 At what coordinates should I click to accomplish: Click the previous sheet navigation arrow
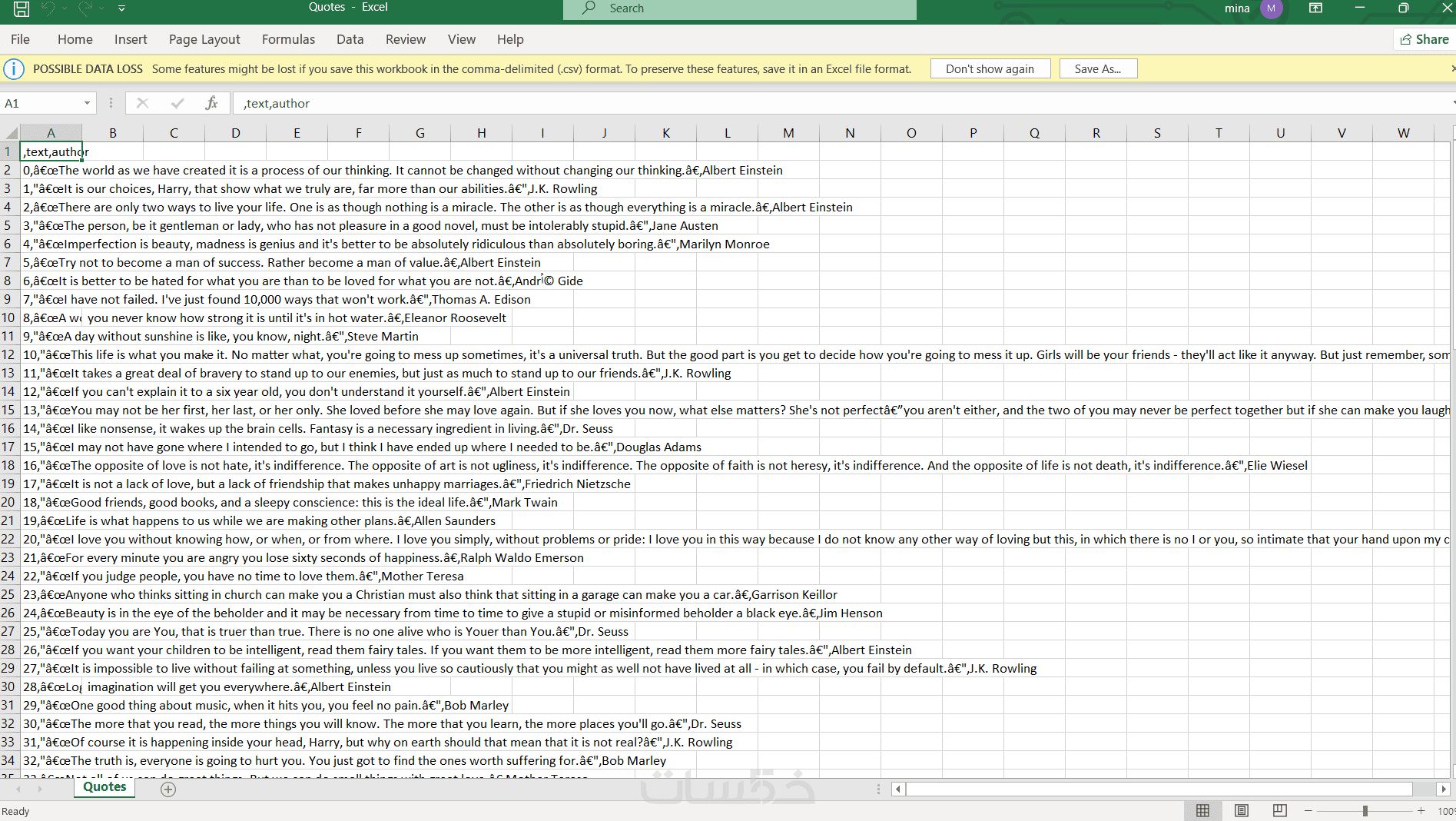click(x=19, y=789)
